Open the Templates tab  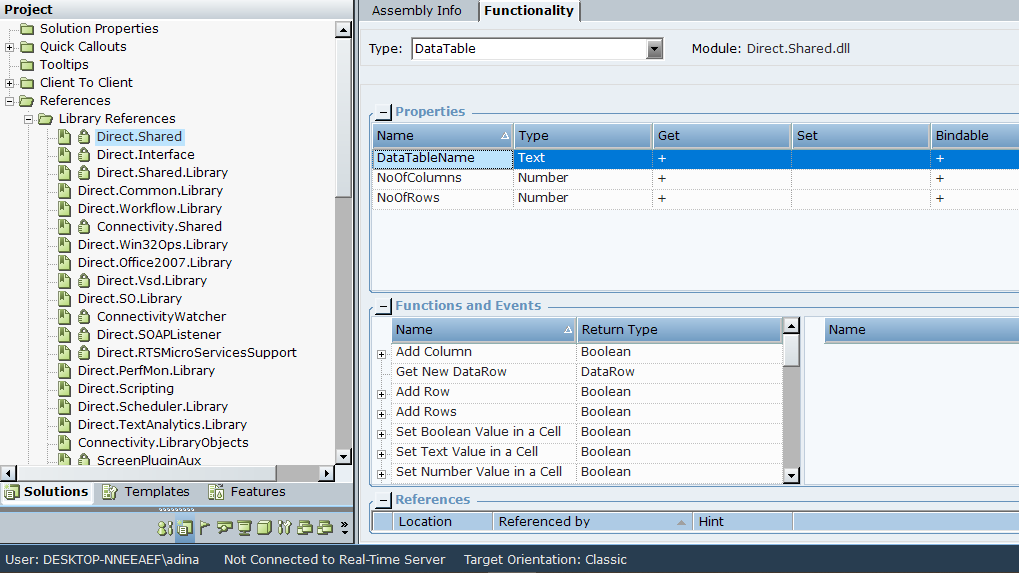(145, 492)
